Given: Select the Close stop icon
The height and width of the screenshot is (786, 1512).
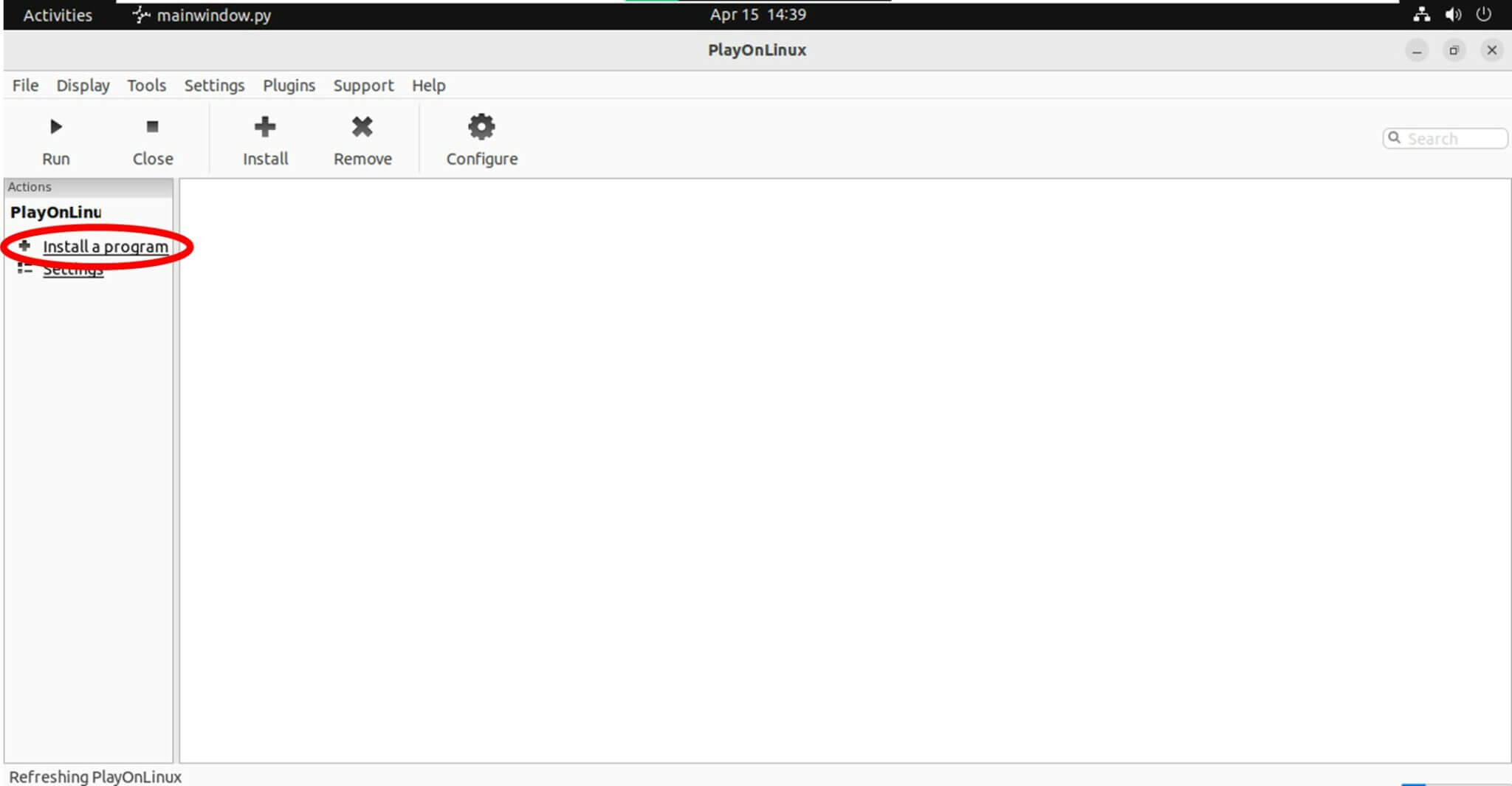Looking at the screenshot, I should [152, 126].
